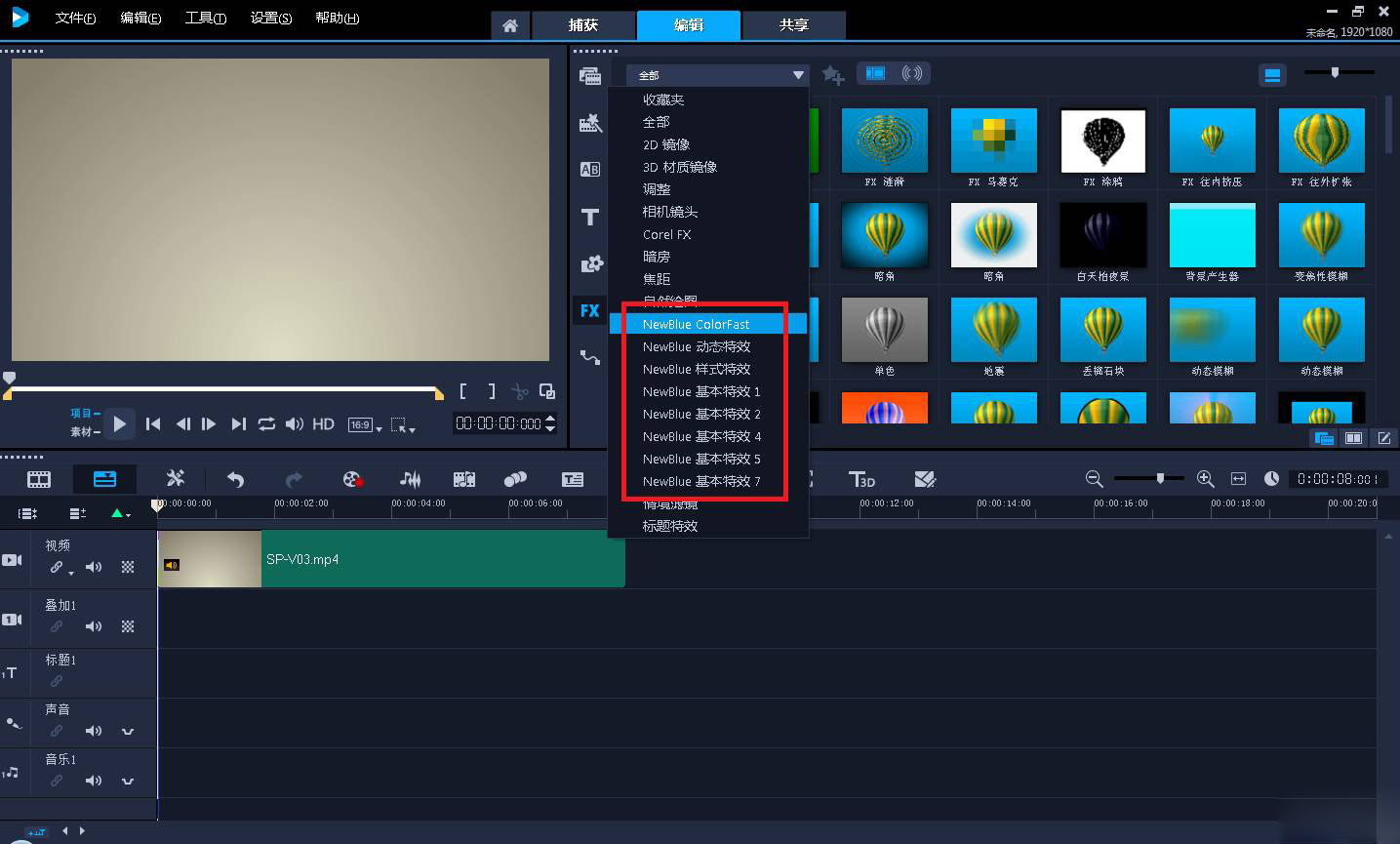Image resolution: width=1400 pixels, height=844 pixels.
Task: Open the 设置 menu
Action: (x=270, y=18)
